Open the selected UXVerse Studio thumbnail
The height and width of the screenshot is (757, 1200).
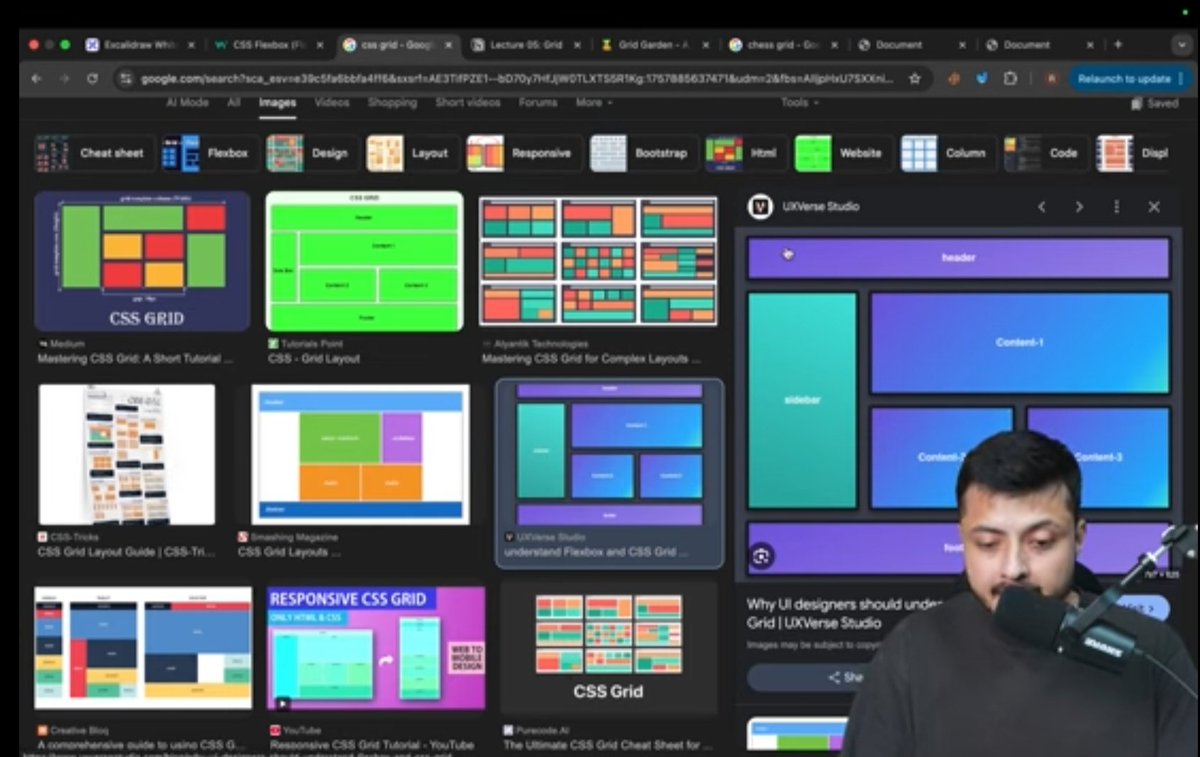(x=609, y=454)
